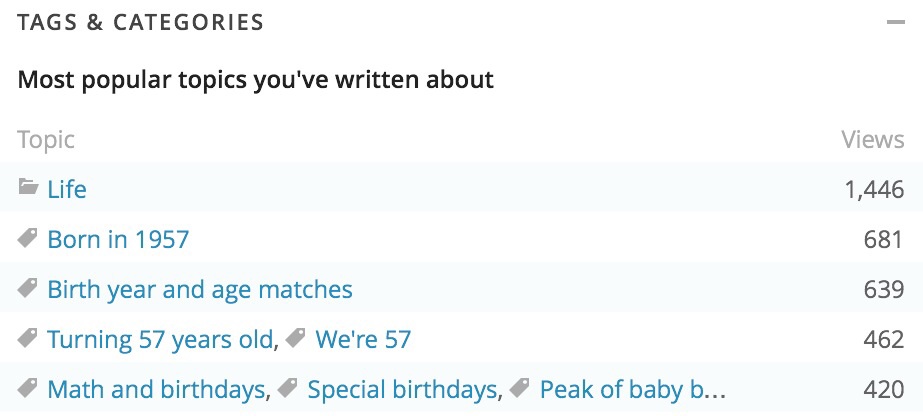Open the Born in 1957 tag
Image resolution: width=923 pixels, height=416 pixels.
(118, 240)
